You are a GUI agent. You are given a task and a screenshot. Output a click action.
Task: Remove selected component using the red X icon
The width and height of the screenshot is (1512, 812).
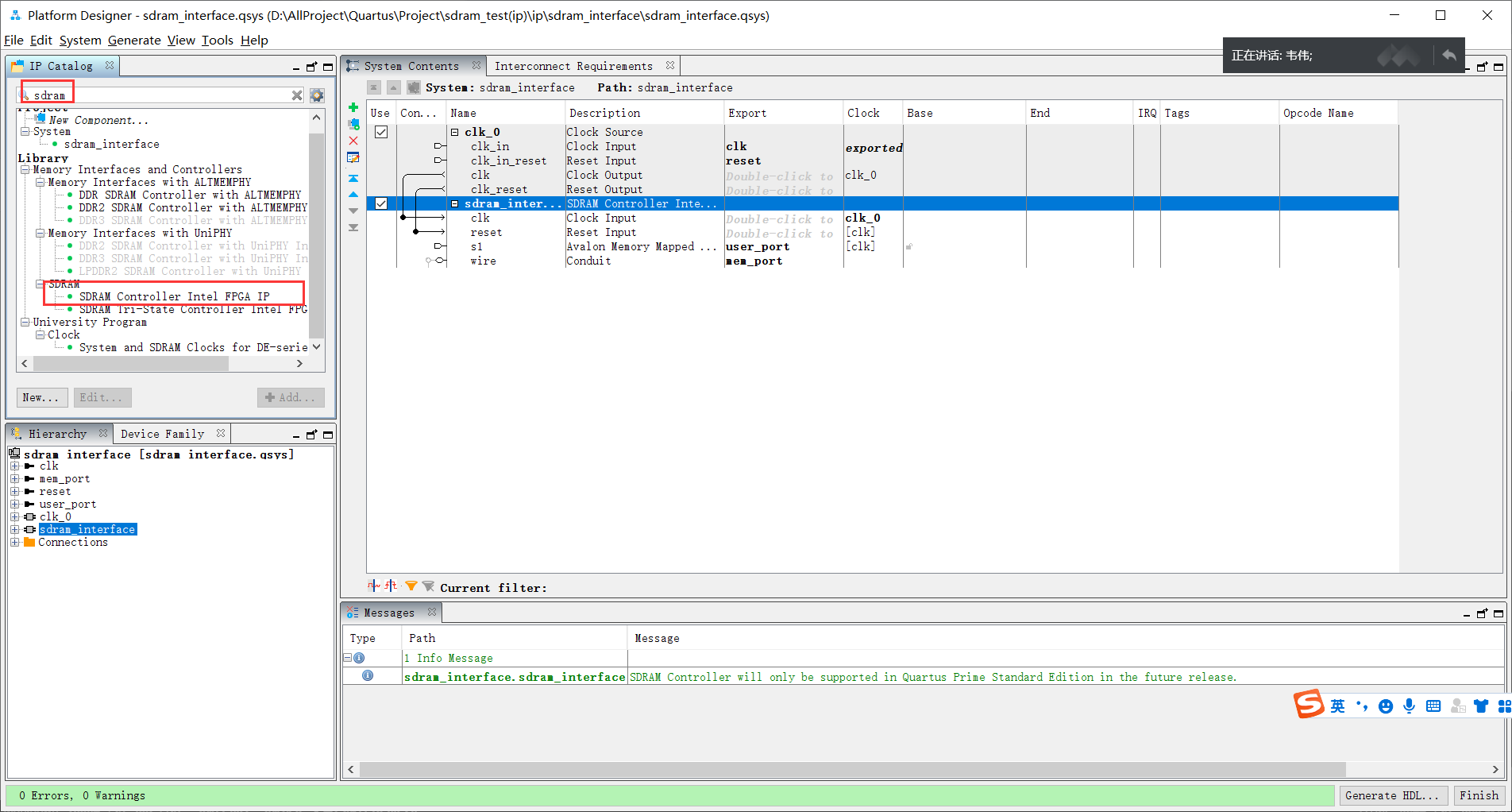pyautogui.click(x=353, y=141)
